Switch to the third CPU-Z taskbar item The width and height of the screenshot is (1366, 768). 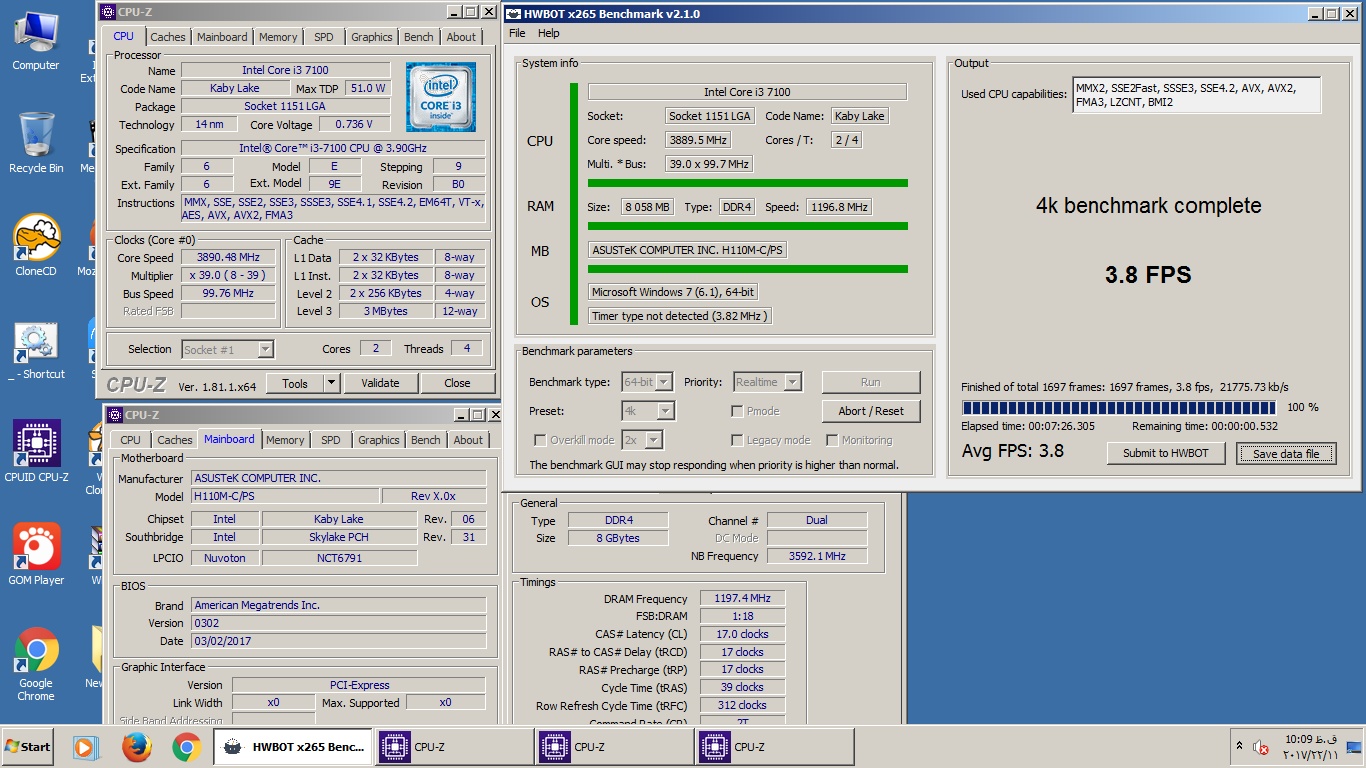click(x=774, y=747)
